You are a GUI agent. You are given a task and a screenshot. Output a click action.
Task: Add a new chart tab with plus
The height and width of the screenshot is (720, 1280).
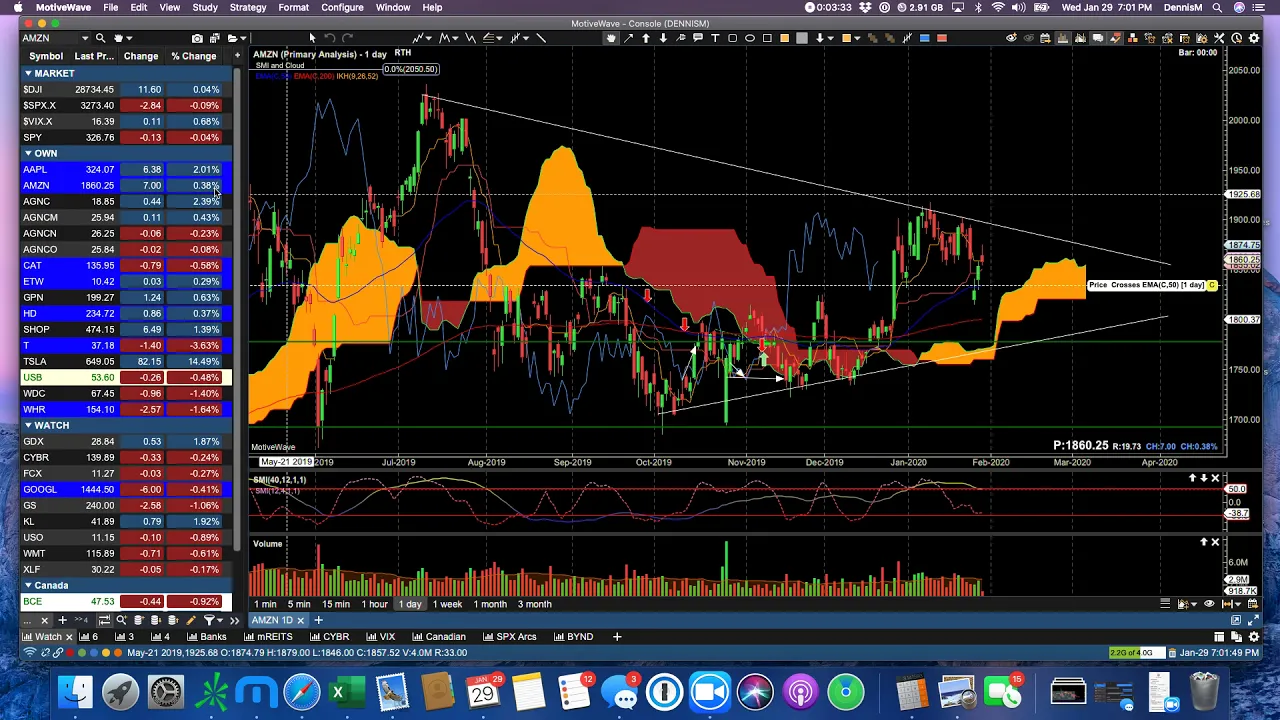318,620
